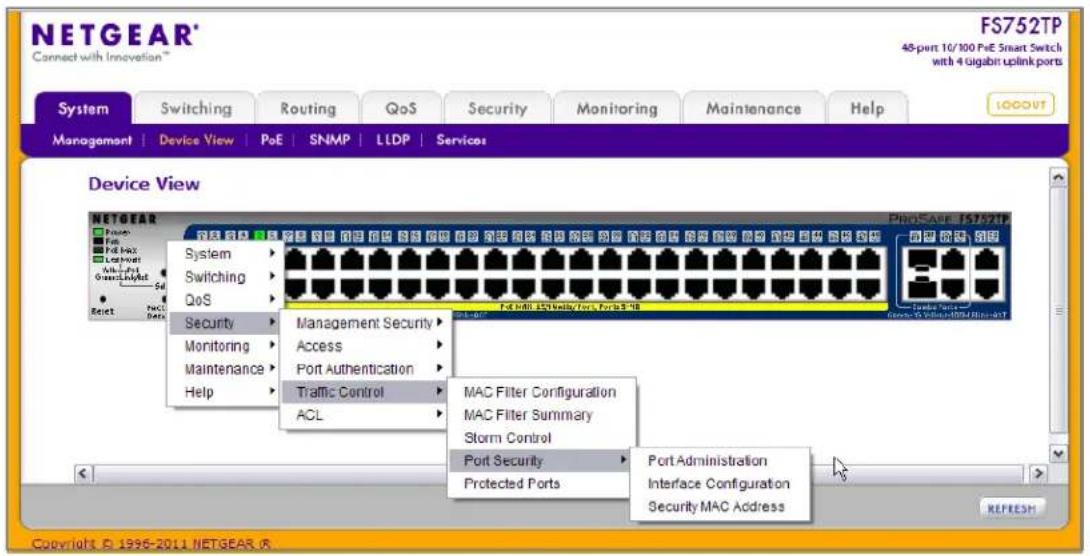
Task: Choose Monitoring in the context menu
Action: pyautogui.click(x=224, y=346)
